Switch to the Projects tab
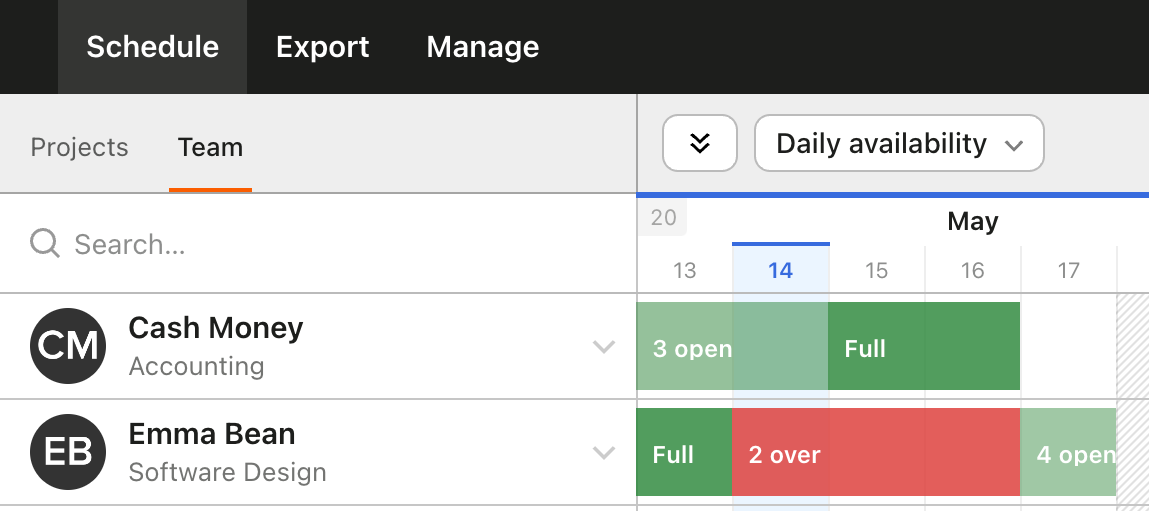 click(x=79, y=148)
